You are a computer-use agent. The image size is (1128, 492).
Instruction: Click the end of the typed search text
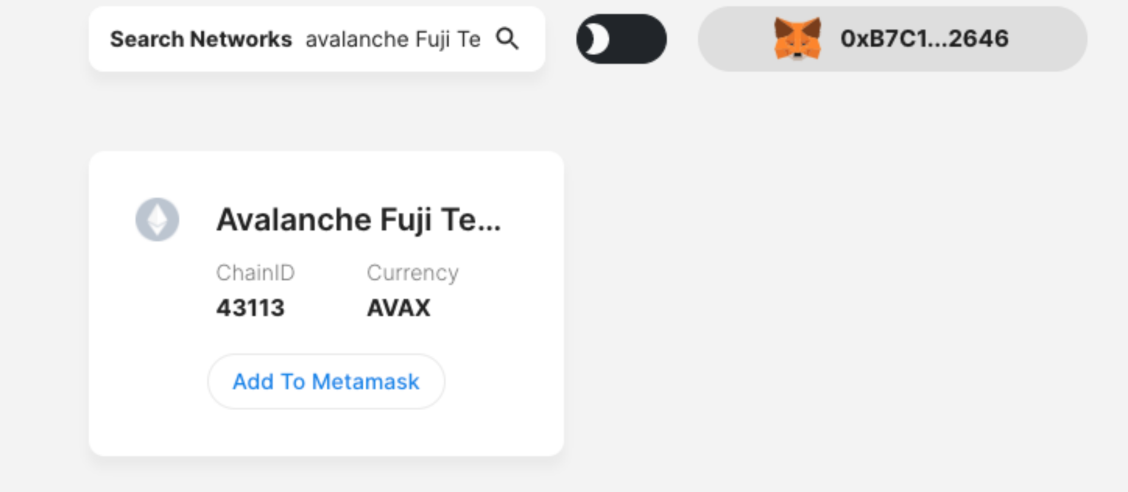coord(481,39)
